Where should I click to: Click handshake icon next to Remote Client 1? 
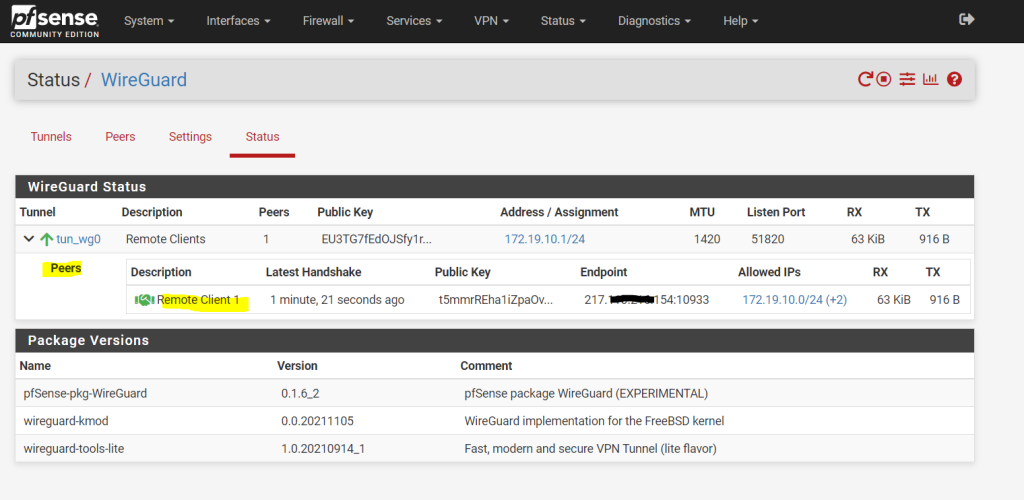click(x=144, y=300)
